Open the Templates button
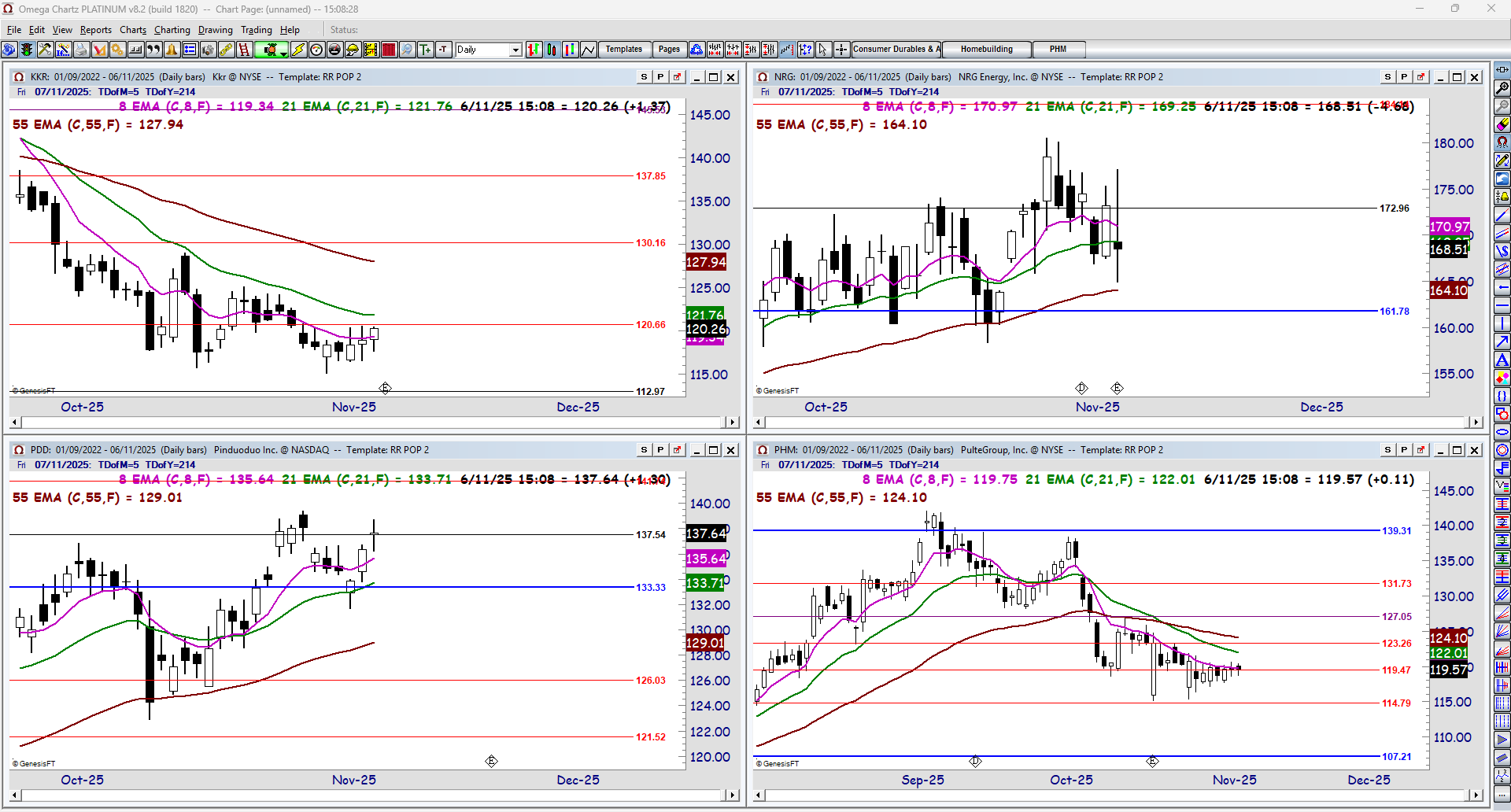 pyautogui.click(x=624, y=50)
